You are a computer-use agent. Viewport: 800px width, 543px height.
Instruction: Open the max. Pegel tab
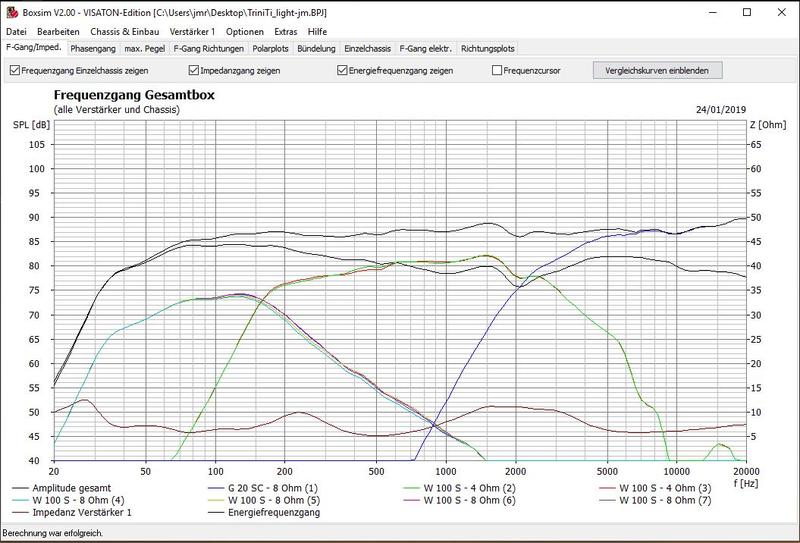click(144, 47)
